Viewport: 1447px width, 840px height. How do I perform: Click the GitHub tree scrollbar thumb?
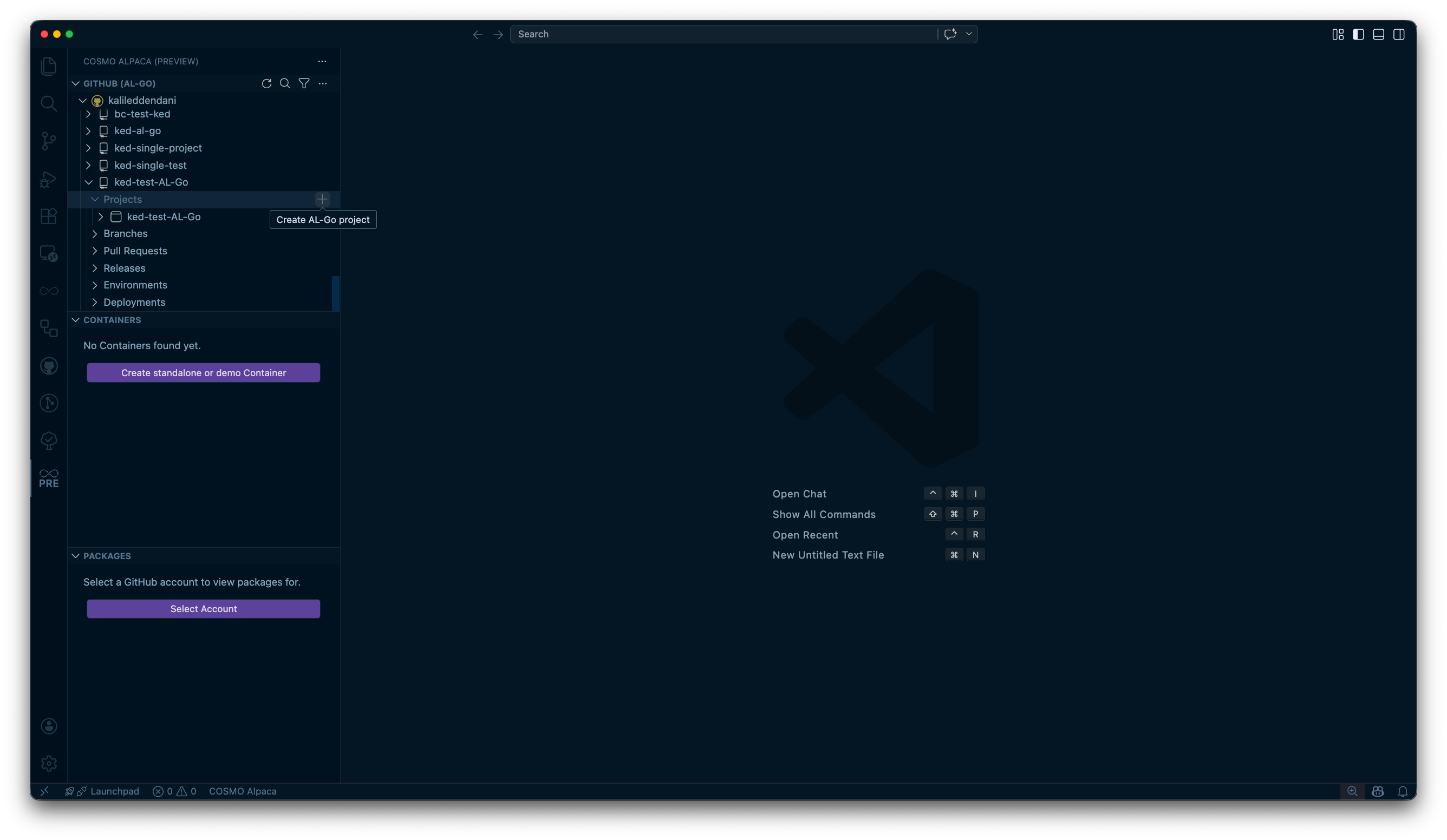pos(336,294)
